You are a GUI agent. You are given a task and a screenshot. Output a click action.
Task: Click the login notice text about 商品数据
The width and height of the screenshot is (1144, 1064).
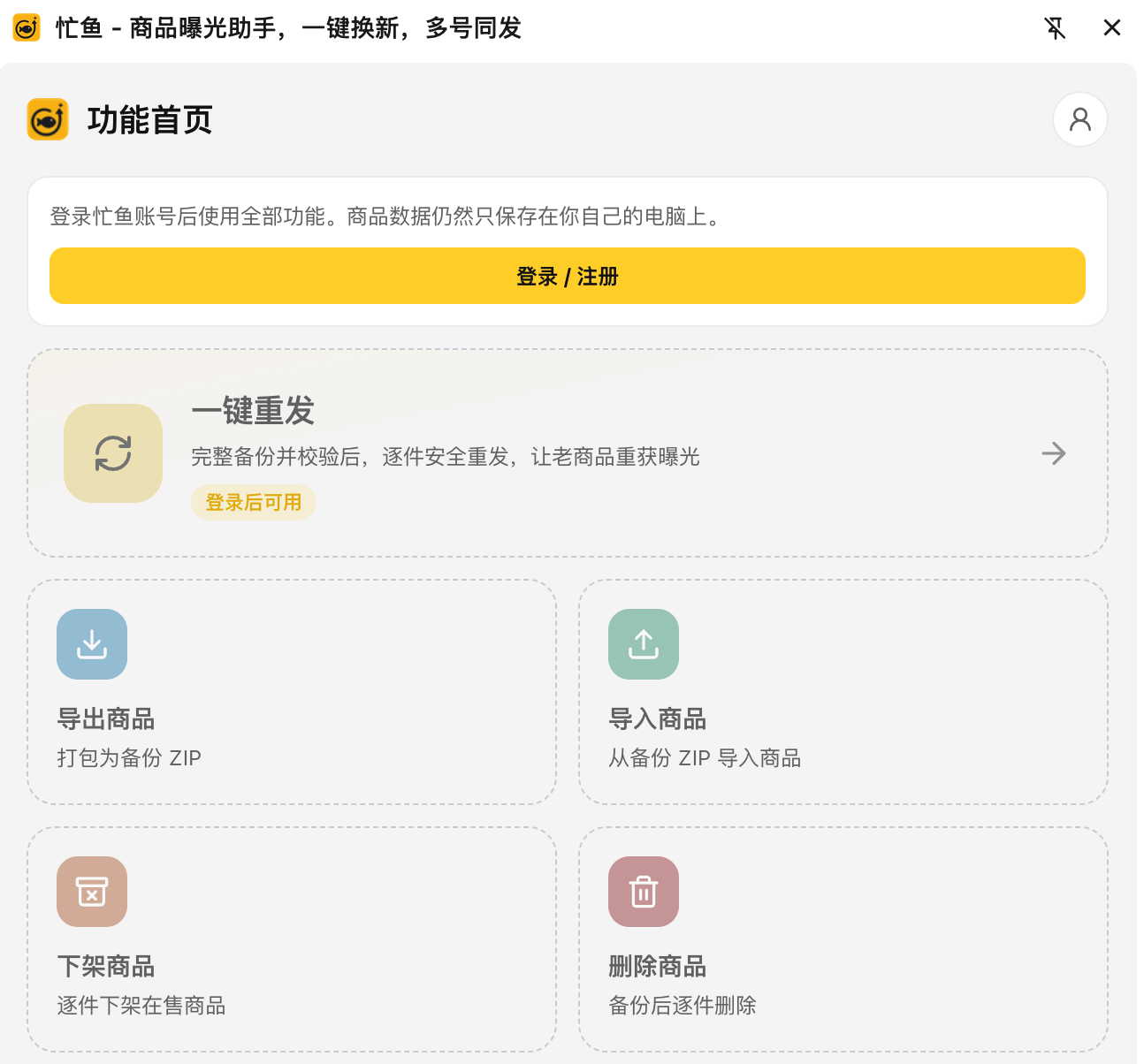386,217
